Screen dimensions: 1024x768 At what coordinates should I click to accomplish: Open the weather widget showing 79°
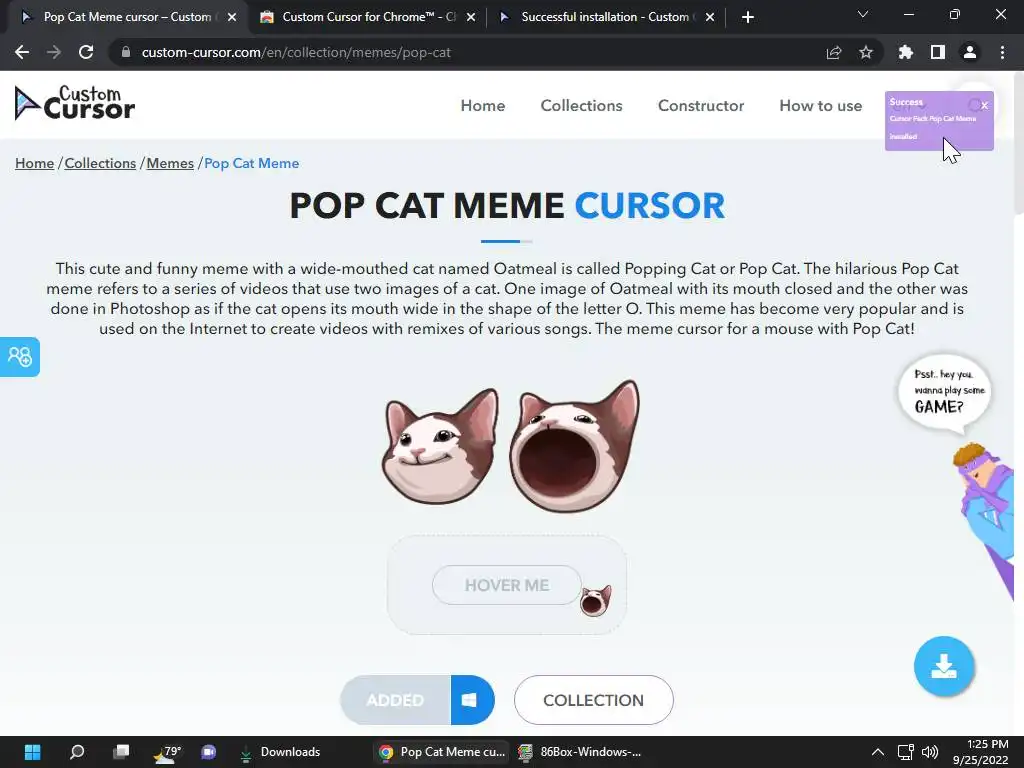[167, 752]
